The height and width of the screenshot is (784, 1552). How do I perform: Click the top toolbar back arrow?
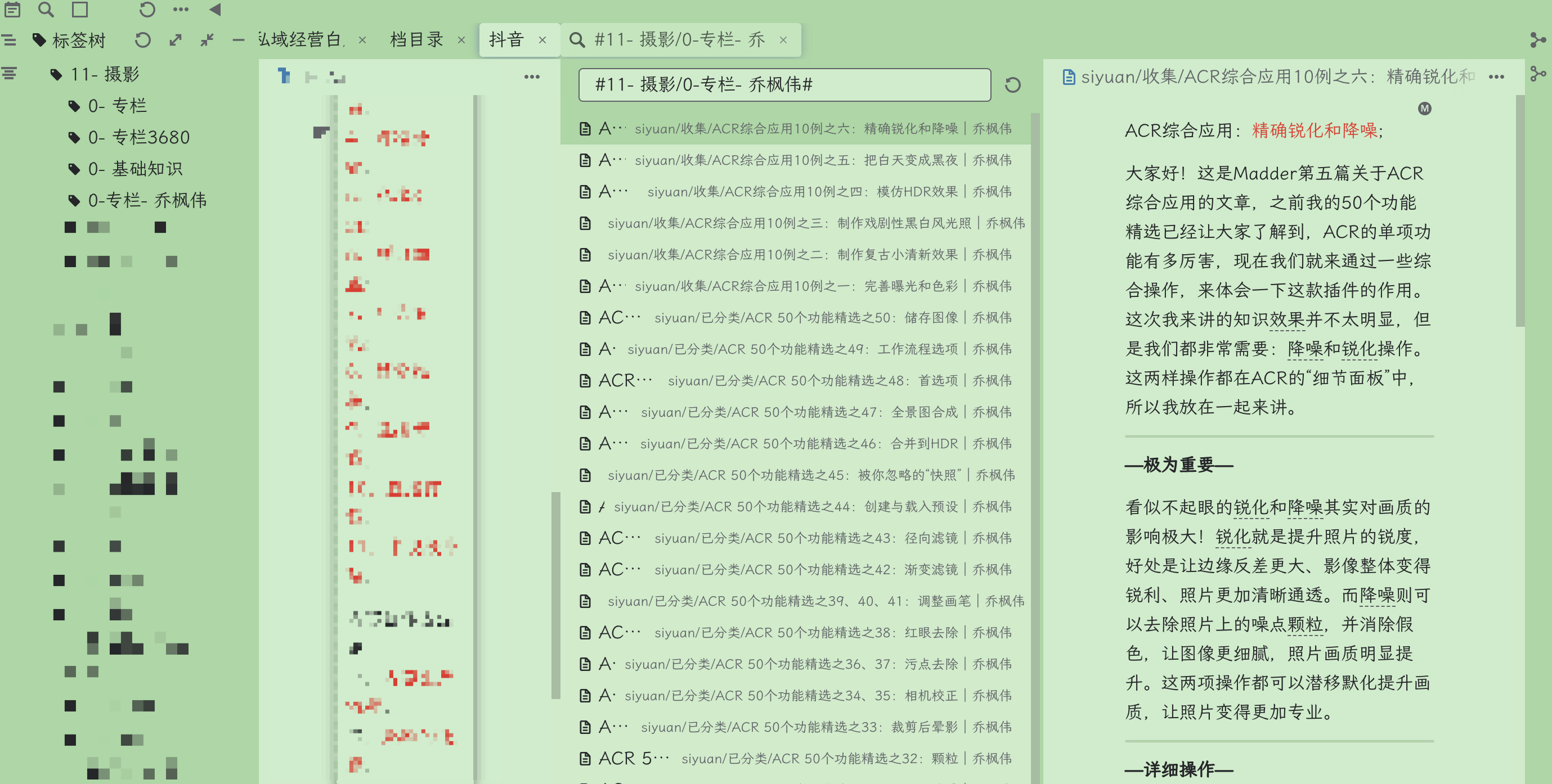pyautogui.click(x=215, y=10)
